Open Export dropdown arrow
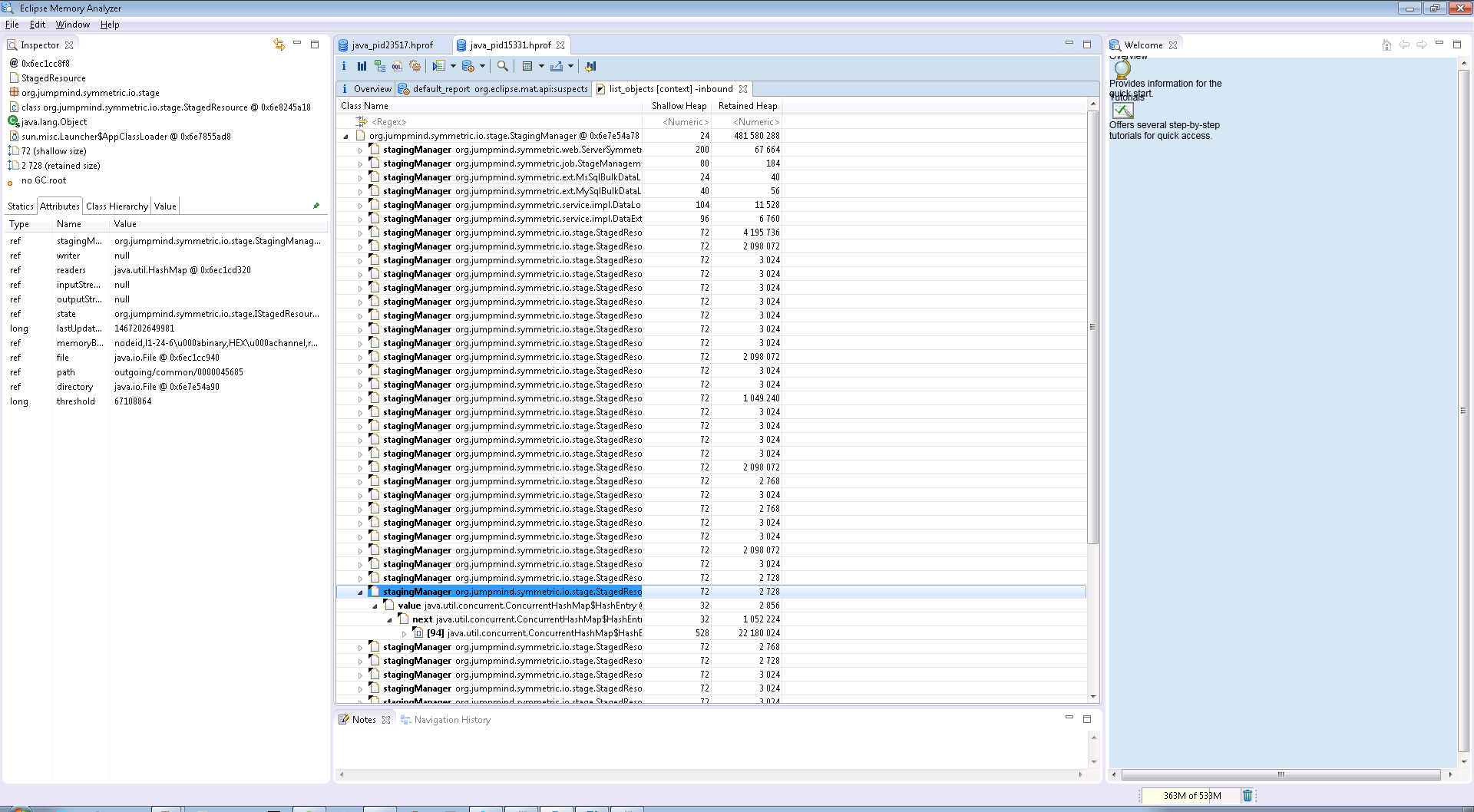The image size is (1474, 812). click(x=570, y=66)
